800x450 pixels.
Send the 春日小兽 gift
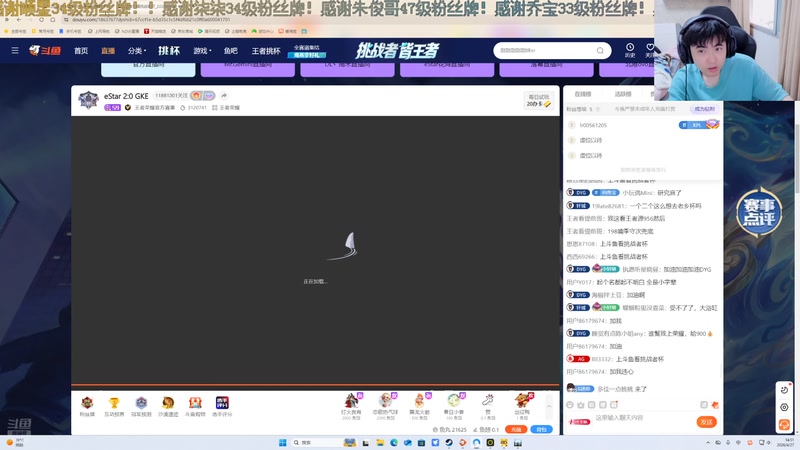[x=454, y=406]
